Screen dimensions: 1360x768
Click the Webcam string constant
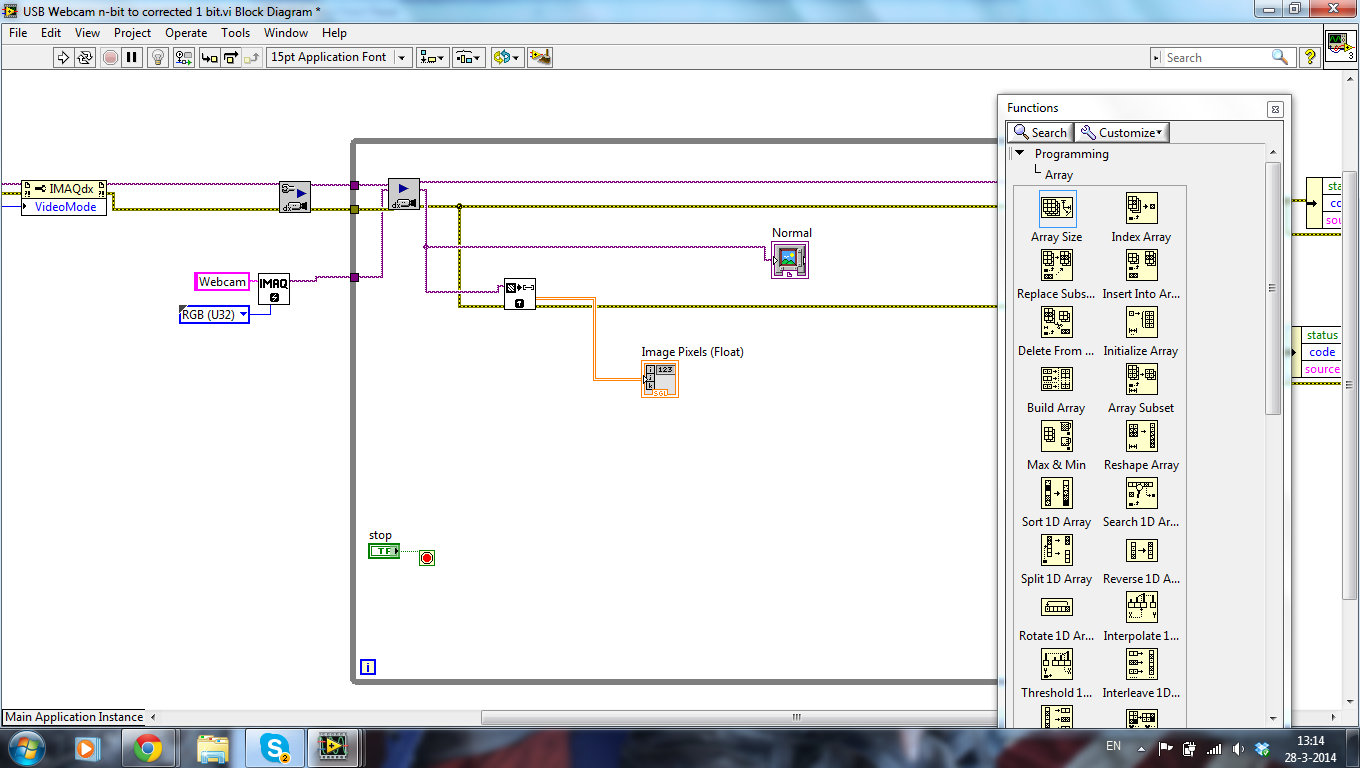[222, 282]
